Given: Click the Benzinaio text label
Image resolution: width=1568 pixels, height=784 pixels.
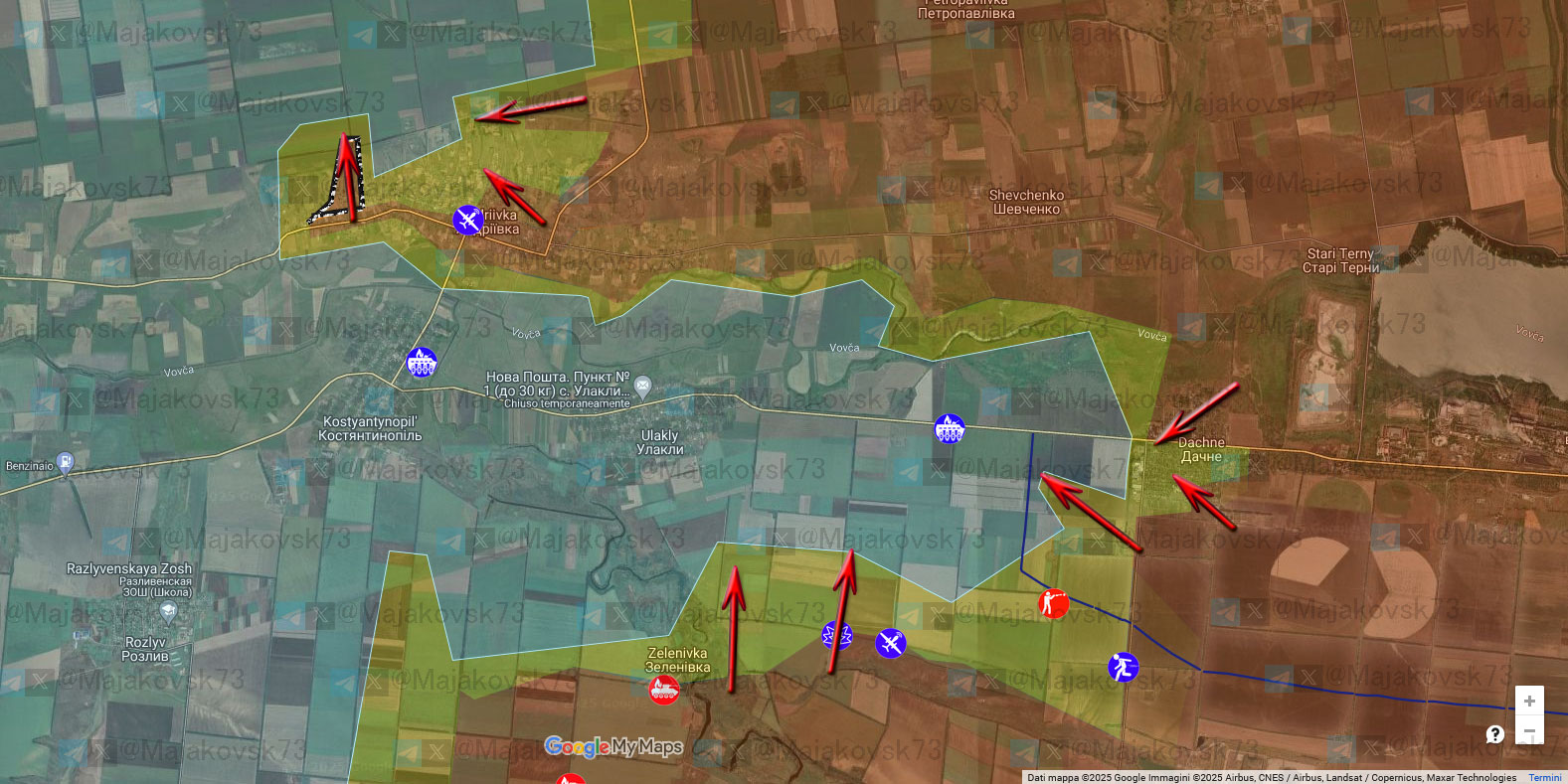Looking at the screenshot, I should 30,465.
